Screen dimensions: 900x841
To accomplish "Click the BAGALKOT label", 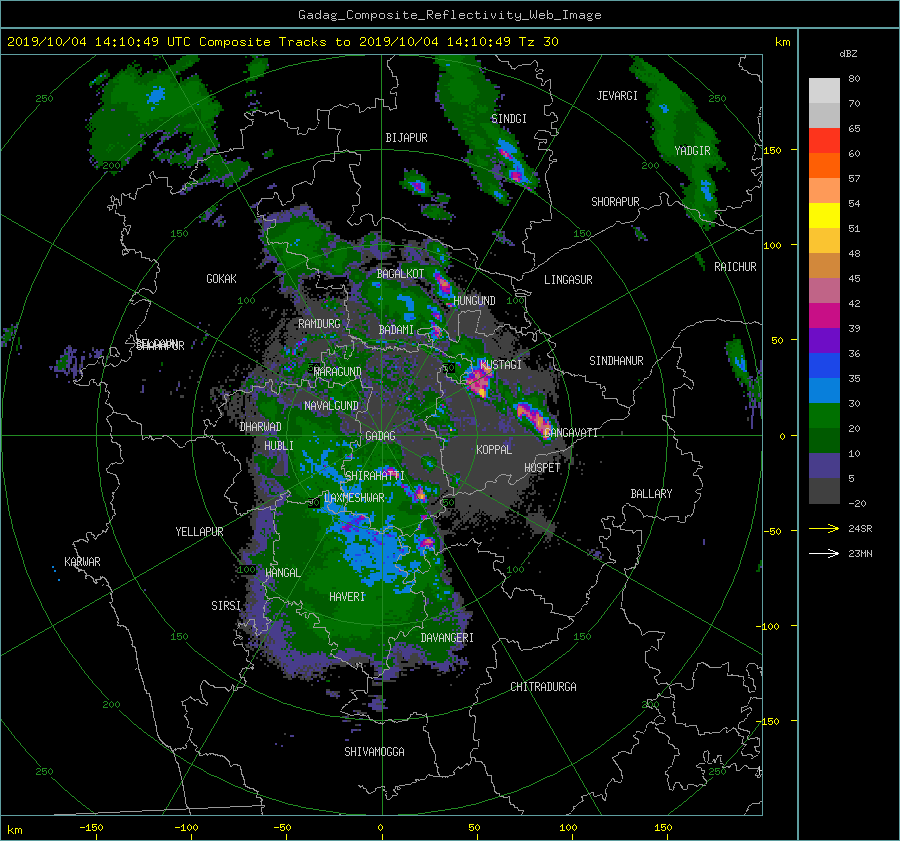I will click(400, 274).
